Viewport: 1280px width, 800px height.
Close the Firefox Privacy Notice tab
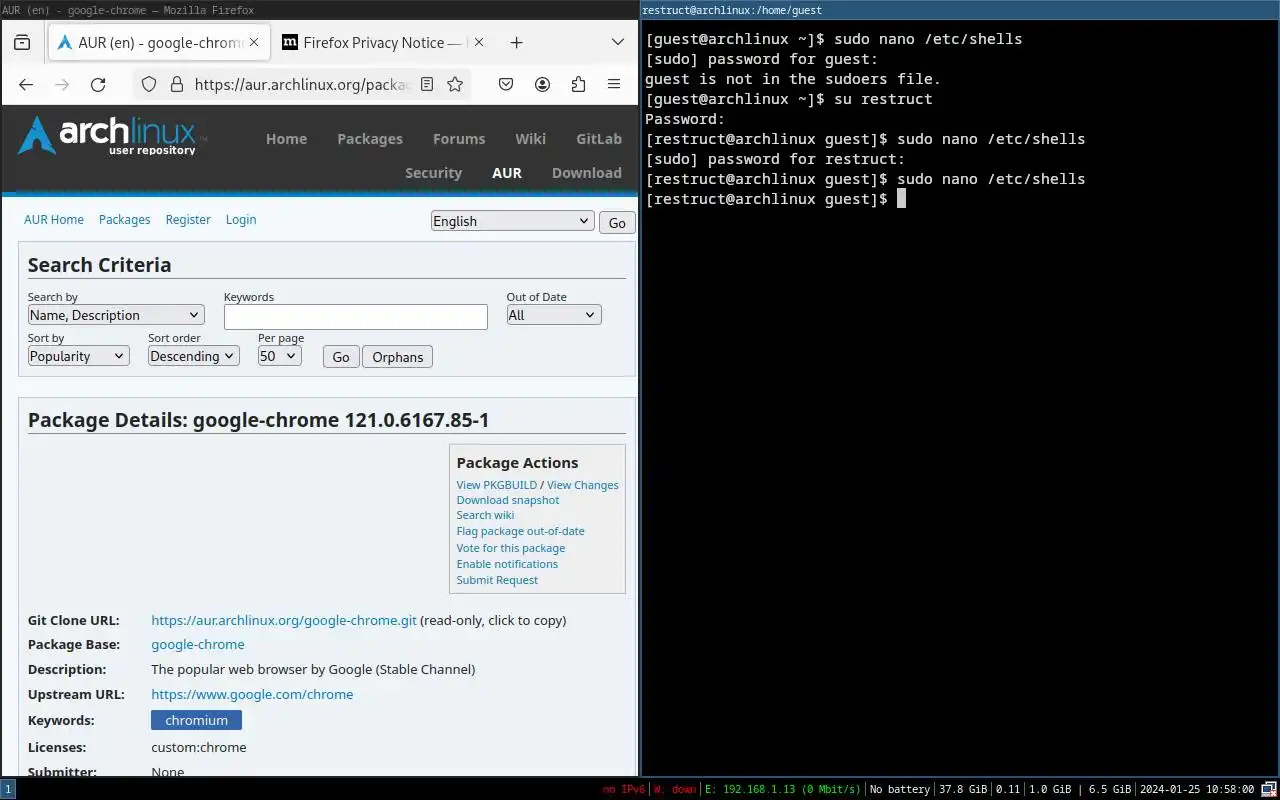click(479, 43)
